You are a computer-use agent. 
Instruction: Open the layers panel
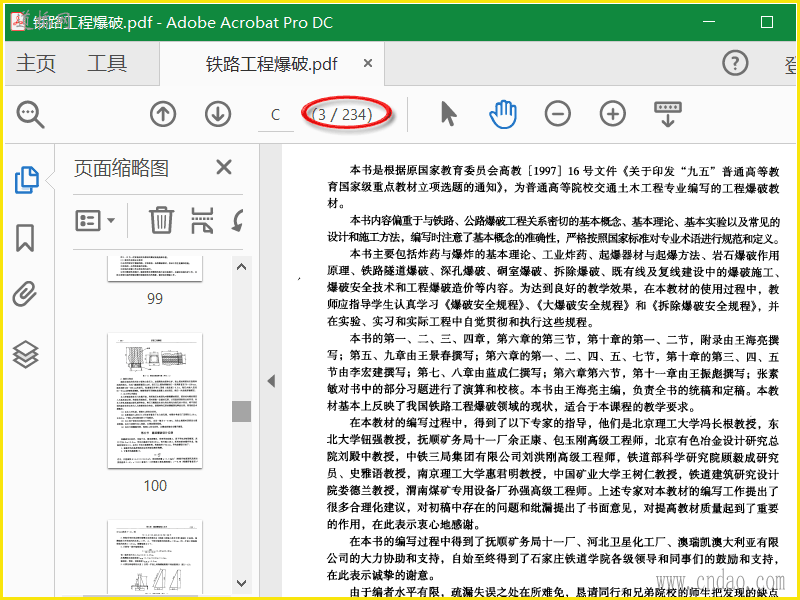point(26,354)
